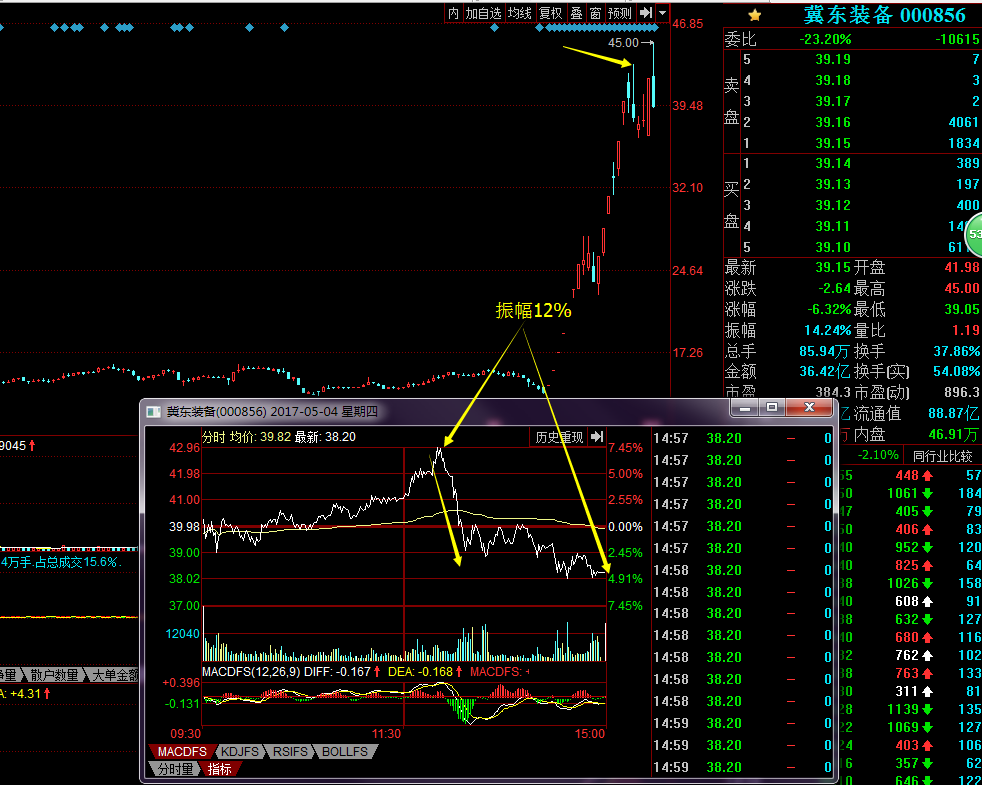Switch to the RSIFS indicator tab
The image size is (982, 785).
point(291,751)
